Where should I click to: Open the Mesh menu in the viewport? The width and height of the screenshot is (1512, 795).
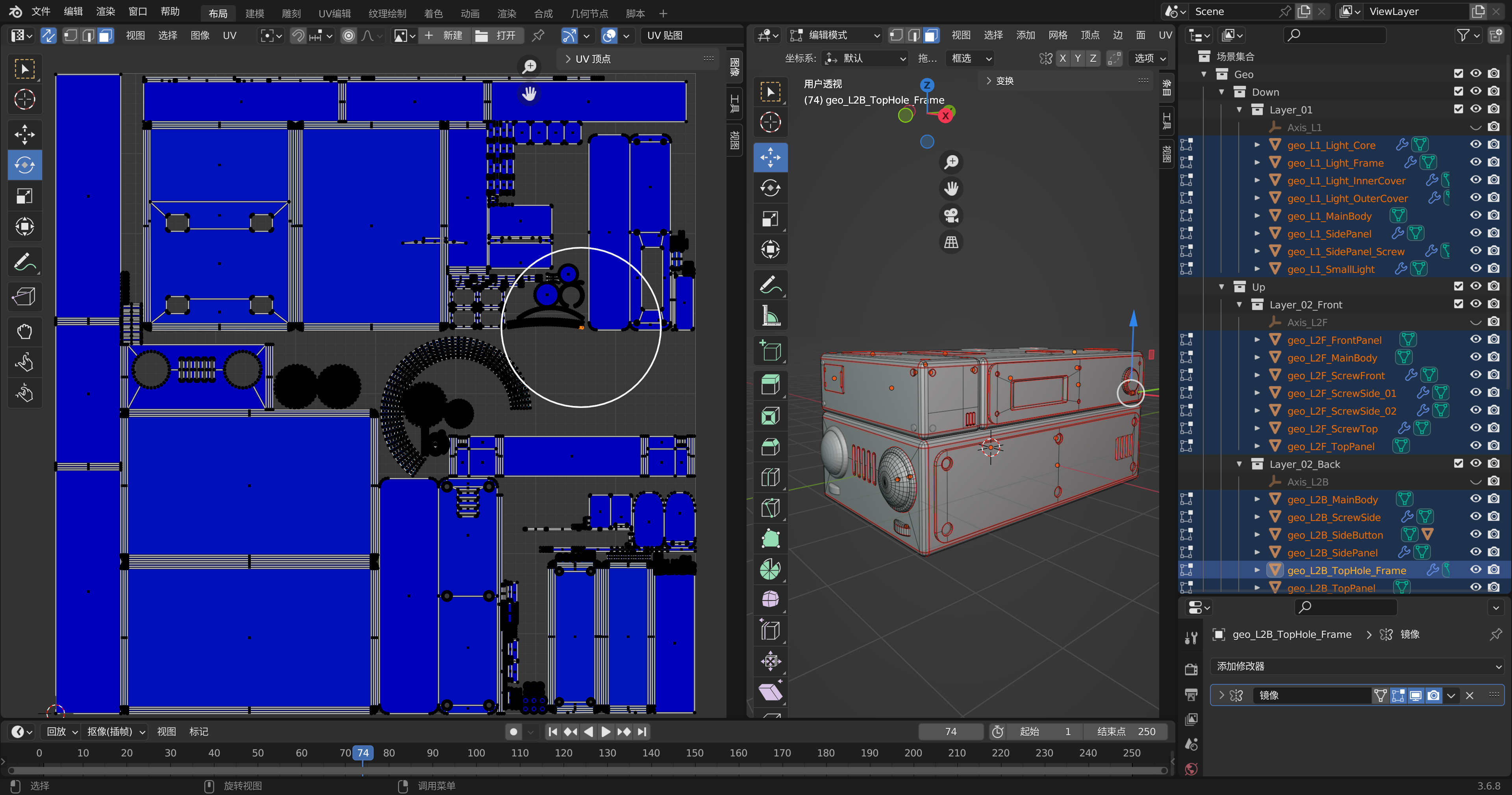[x=1058, y=35]
